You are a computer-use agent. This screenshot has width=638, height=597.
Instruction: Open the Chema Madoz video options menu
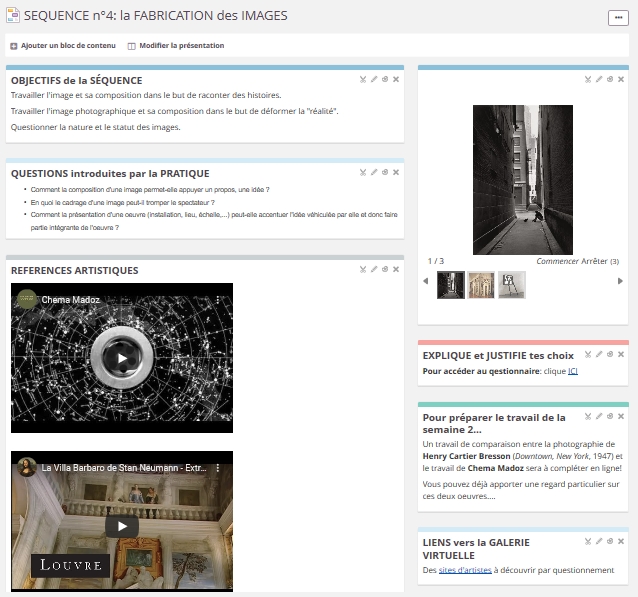pyautogui.click(x=218, y=299)
